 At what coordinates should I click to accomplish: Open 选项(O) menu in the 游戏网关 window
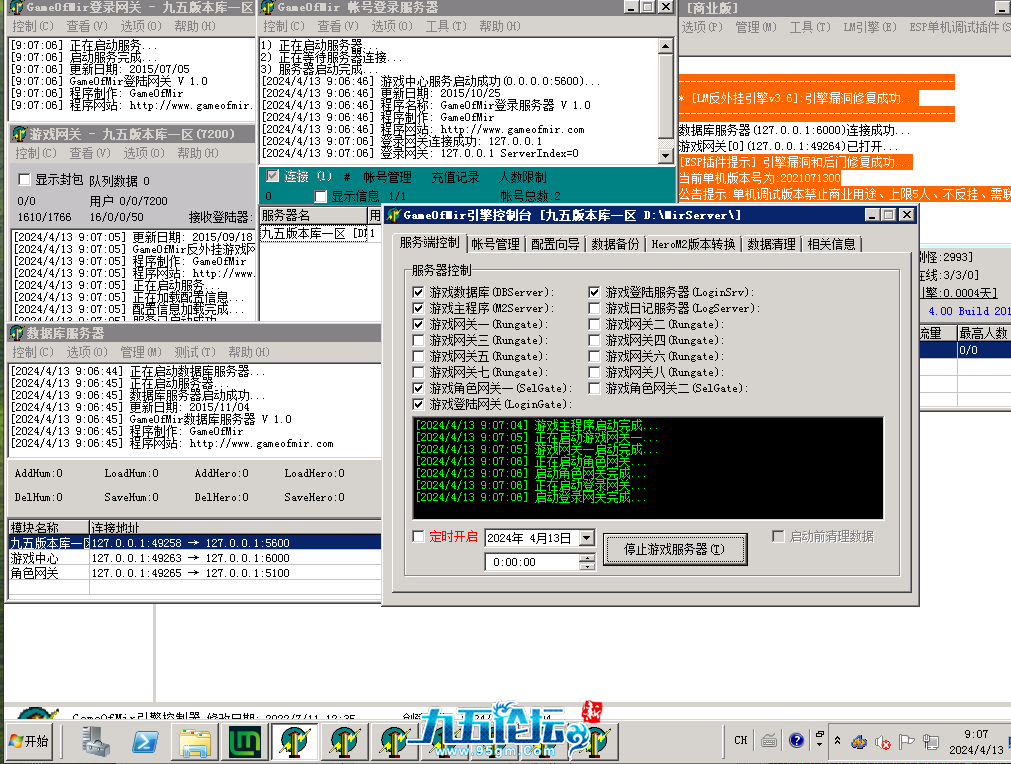point(144,153)
